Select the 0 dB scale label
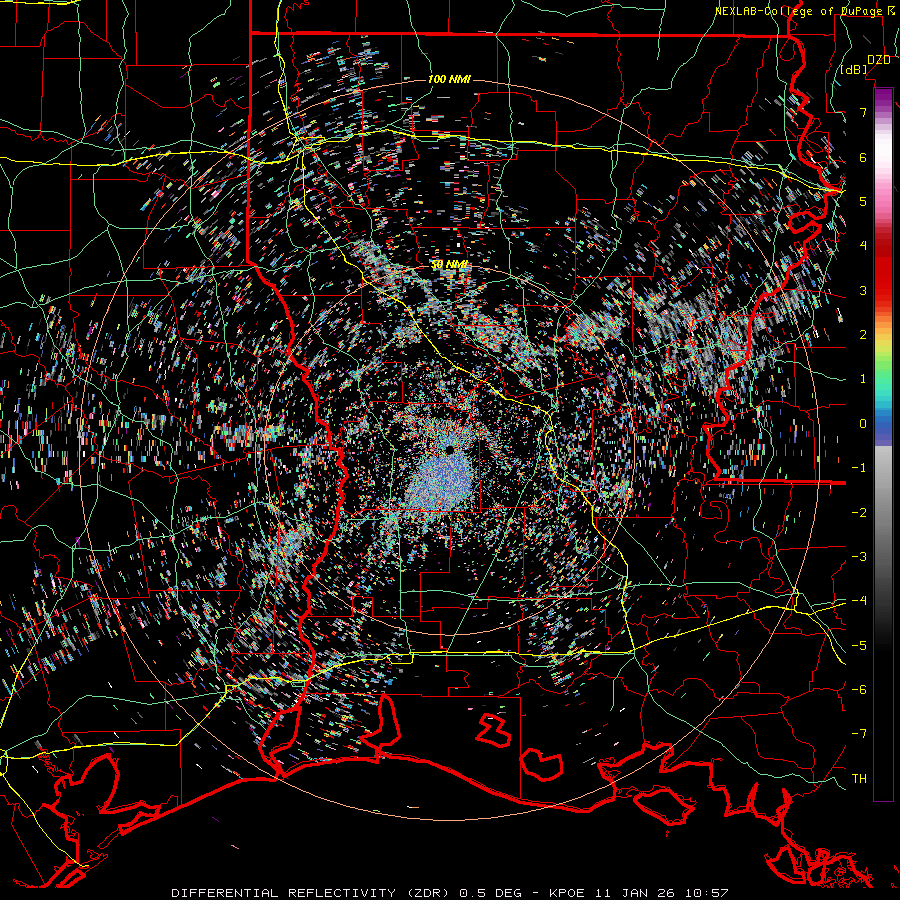The width and height of the screenshot is (900, 900). 863,424
